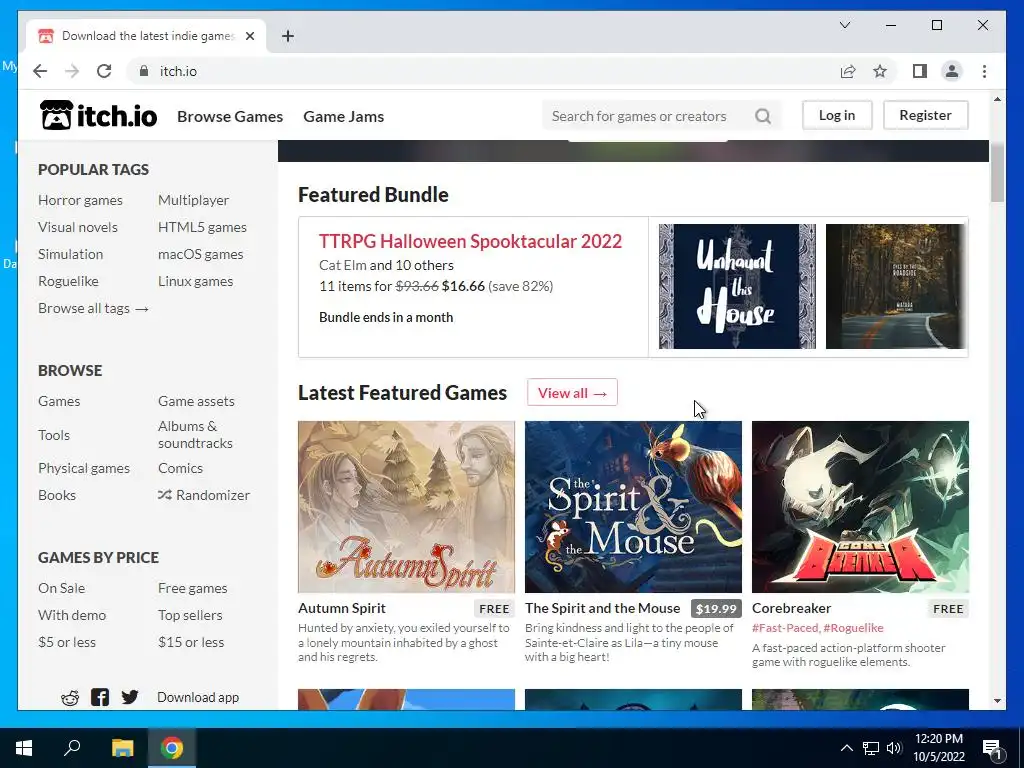This screenshot has height=768, width=1024.
Task: Open Horror games tag
Action: [x=80, y=200]
